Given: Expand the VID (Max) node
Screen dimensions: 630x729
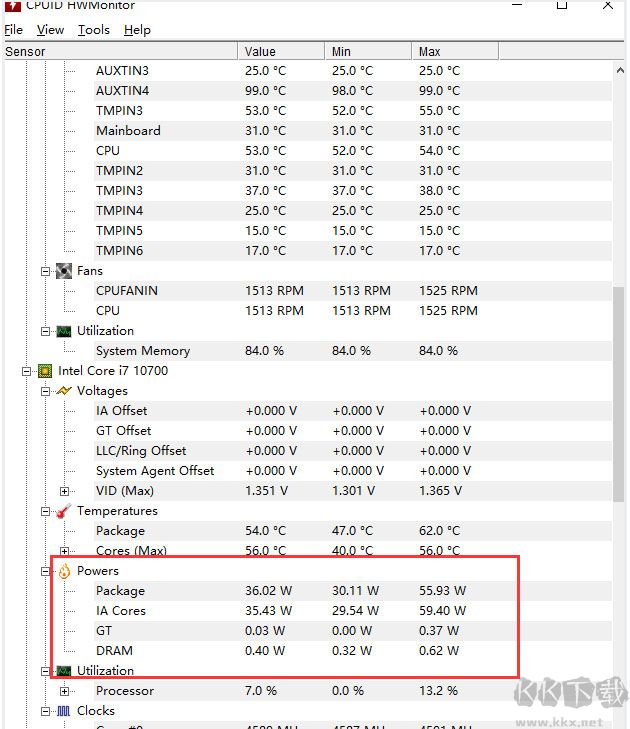Looking at the screenshot, I should pos(64,491).
